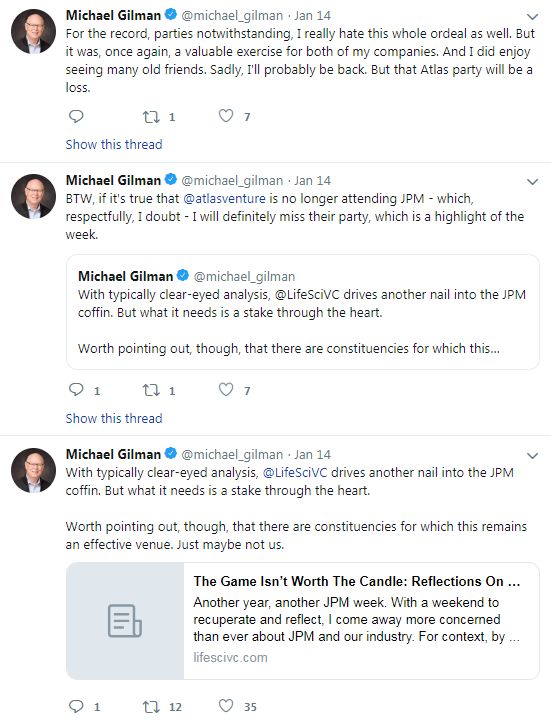
Task: Open the first tweet's chevron options menu
Action: [x=532, y=17]
